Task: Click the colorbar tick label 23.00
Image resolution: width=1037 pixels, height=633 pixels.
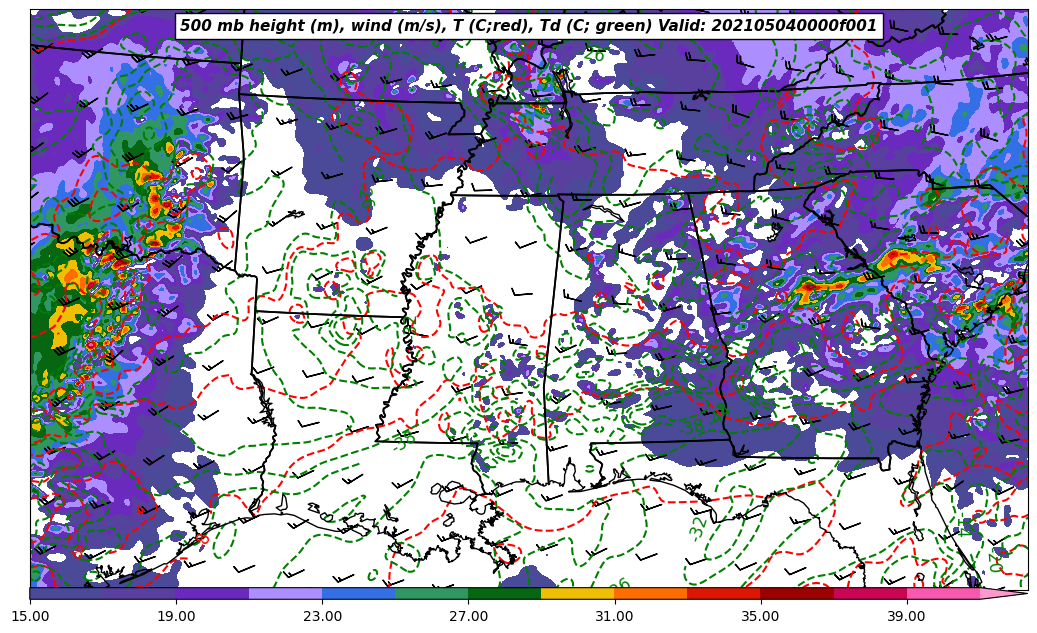Action: tap(322, 617)
